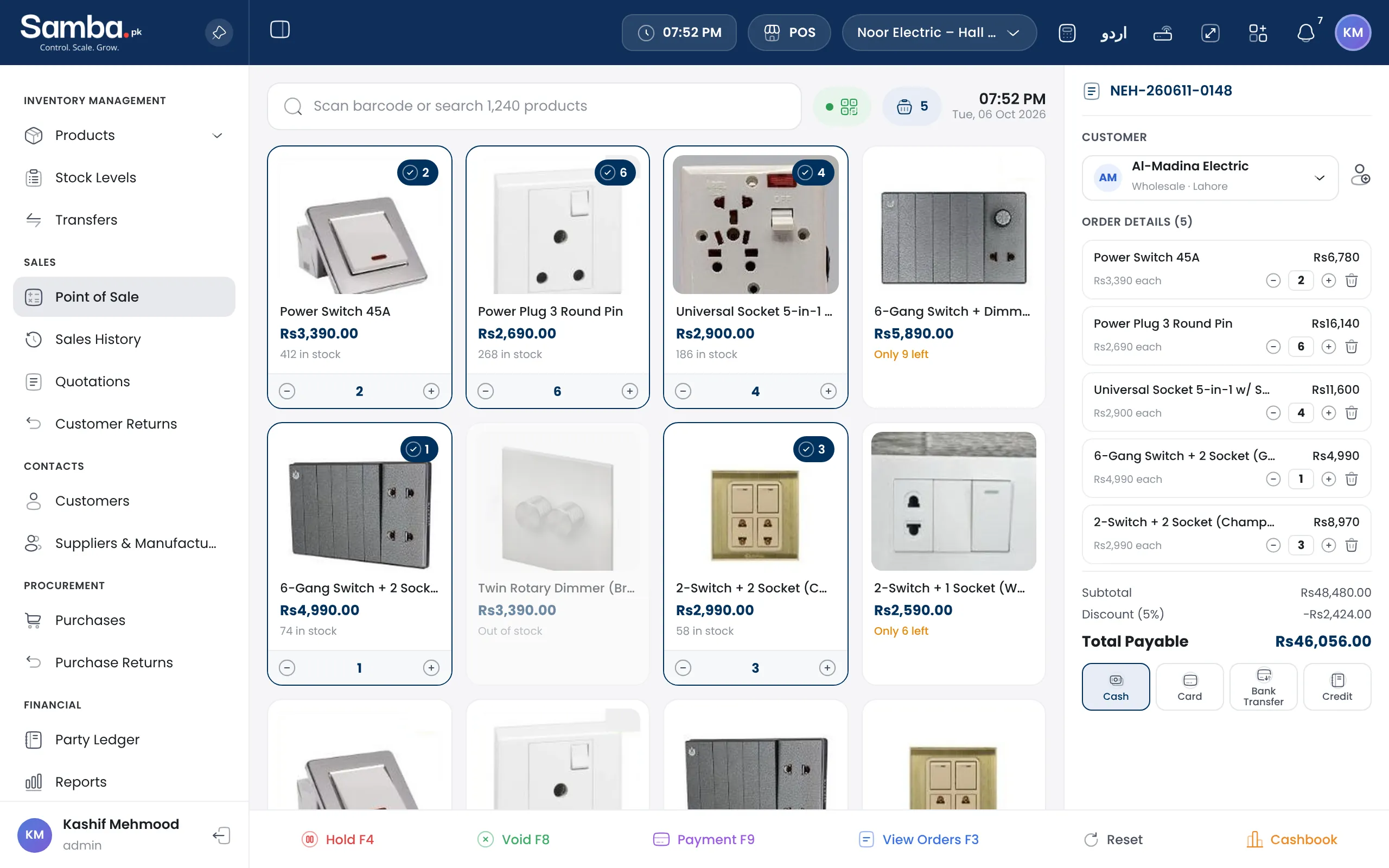Viewport: 1389px width, 868px height.
Task: Toggle the 2-Switch + 1 Socket product card
Action: pyautogui.click(x=953, y=553)
